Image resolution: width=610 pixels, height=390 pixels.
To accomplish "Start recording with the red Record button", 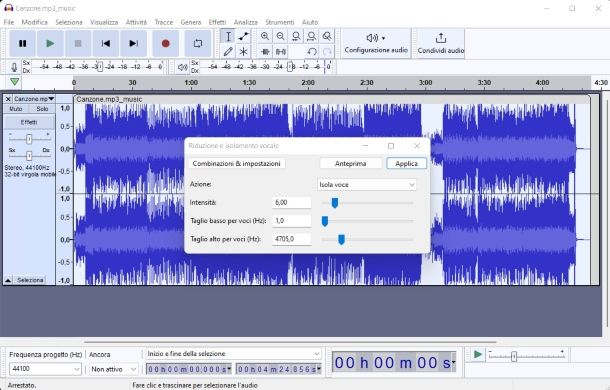I will point(165,43).
